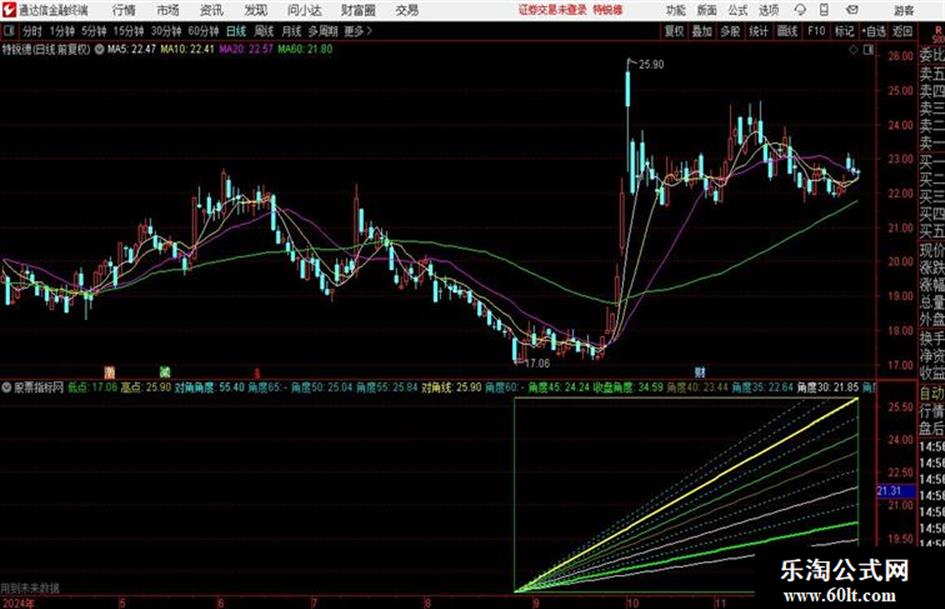Switch to the 多周期 tab
The width and height of the screenshot is (945, 609).
click(x=323, y=31)
